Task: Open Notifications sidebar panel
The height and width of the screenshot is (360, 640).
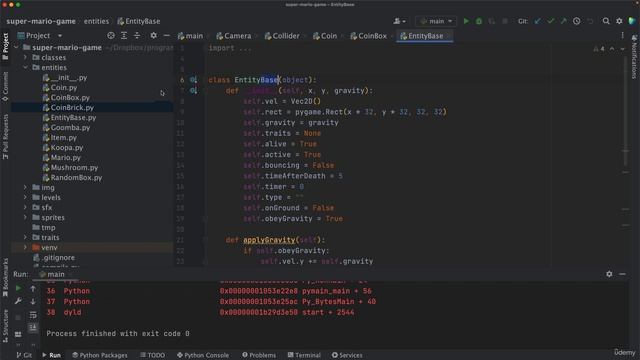Action: [634, 56]
